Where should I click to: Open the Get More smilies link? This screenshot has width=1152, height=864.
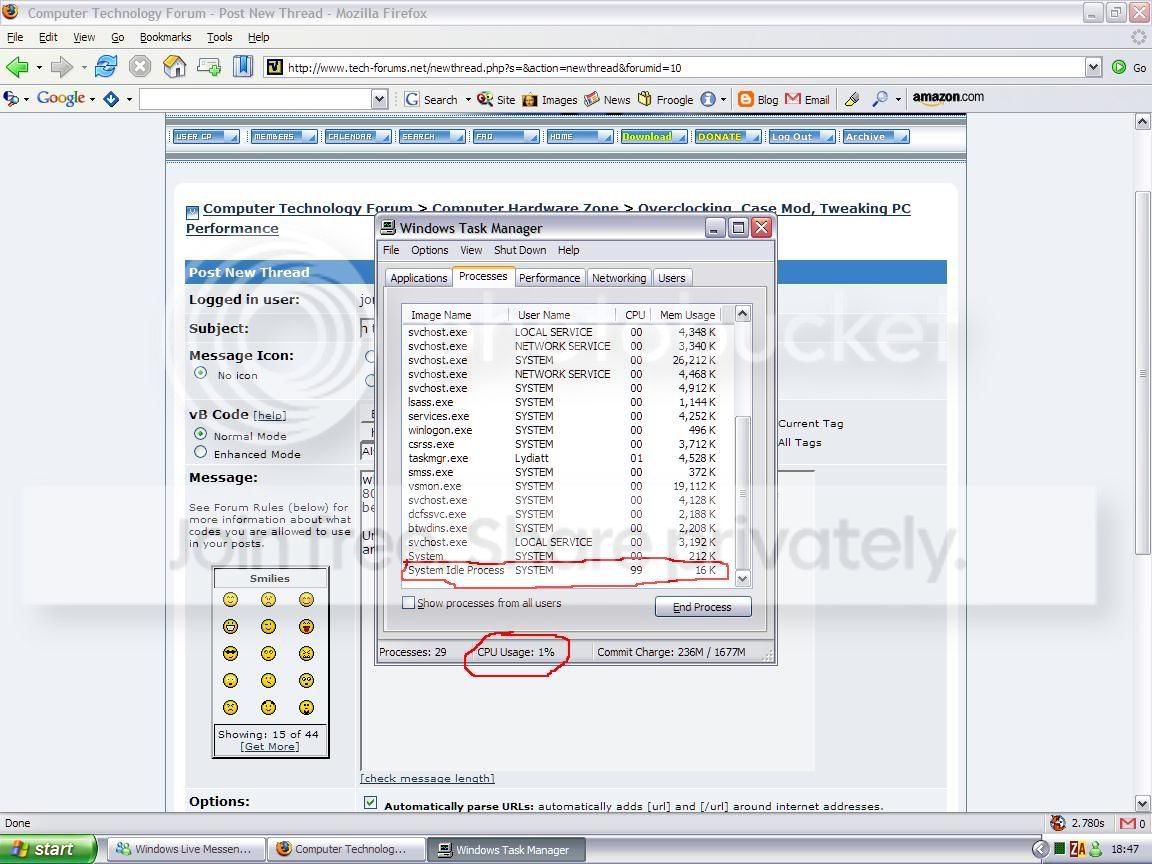click(270, 746)
